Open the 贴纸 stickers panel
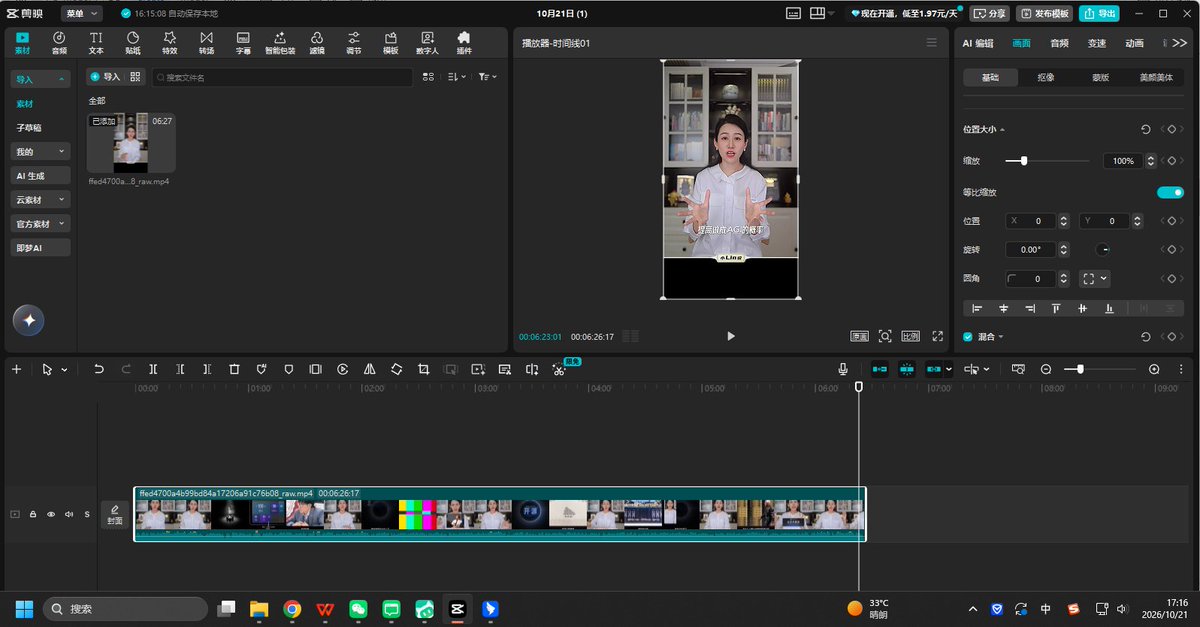 point(133,43)
